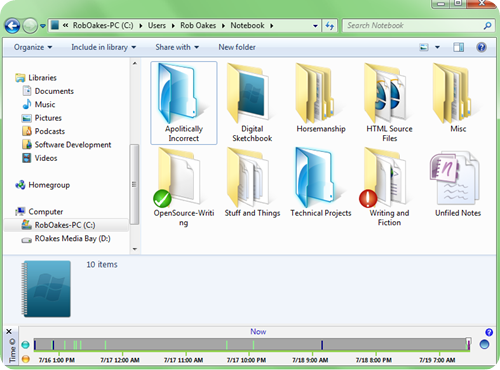Screen dimensions: 500x370
Task: Close the Time pane with X
Action: pyautogui.click(x=9, y=331)
